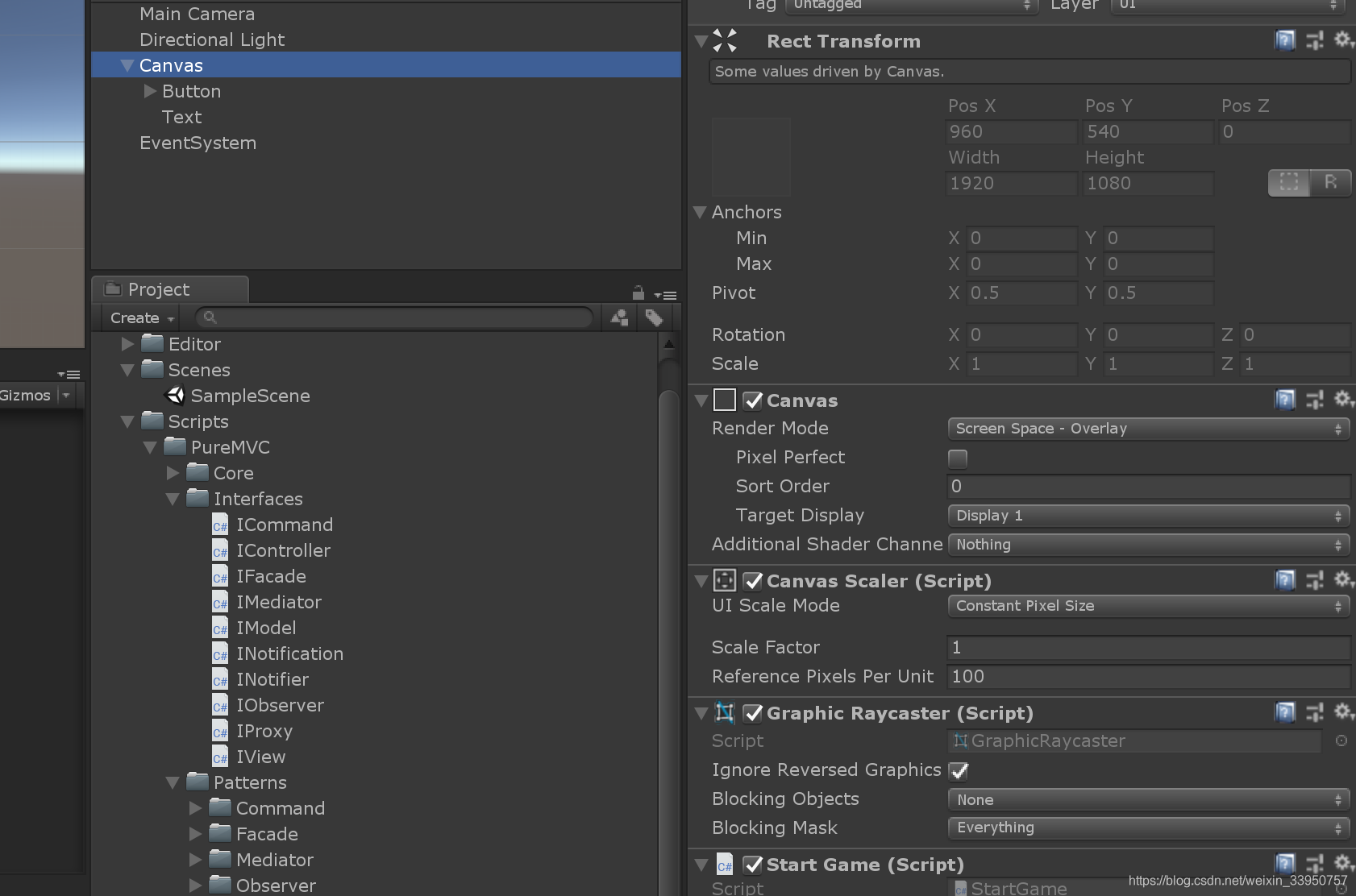This screenshot has height=896, width=1356.
Task: Open Graphic Raycaster help reference icon
Action: coord(1285,712)
